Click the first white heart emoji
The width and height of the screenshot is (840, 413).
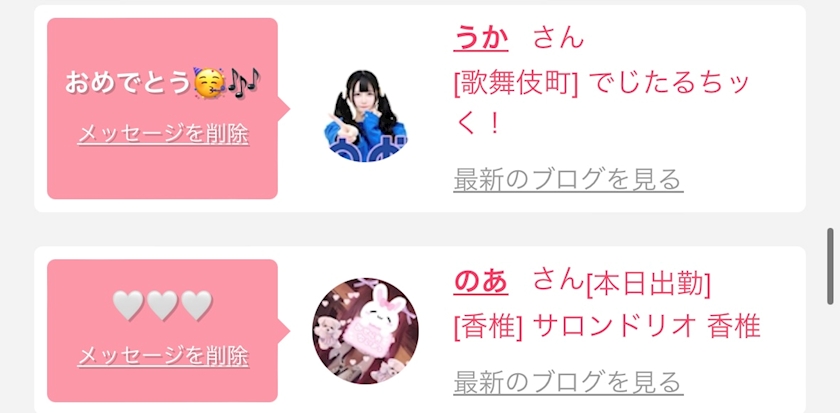[x=128, y=305]
